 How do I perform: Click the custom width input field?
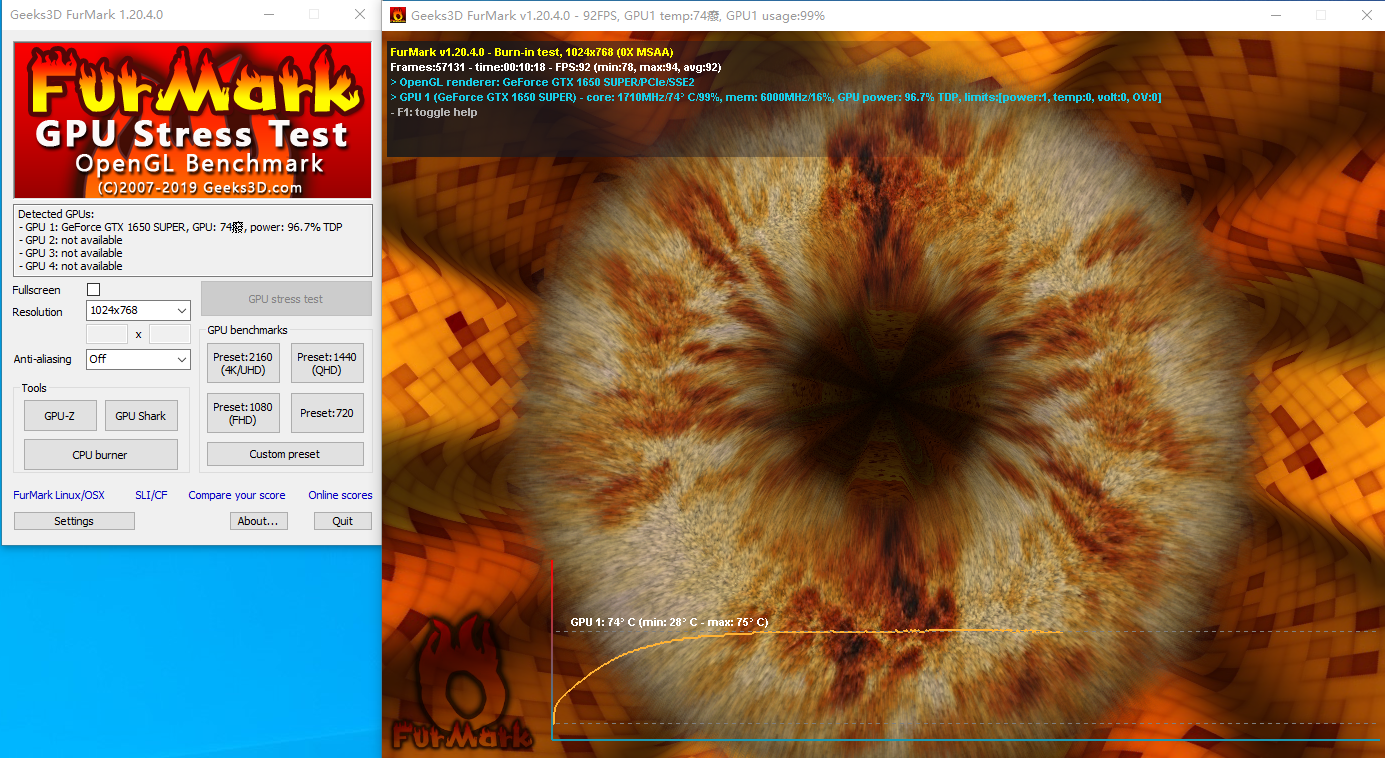pyautogui.click(x=107, y=334)
